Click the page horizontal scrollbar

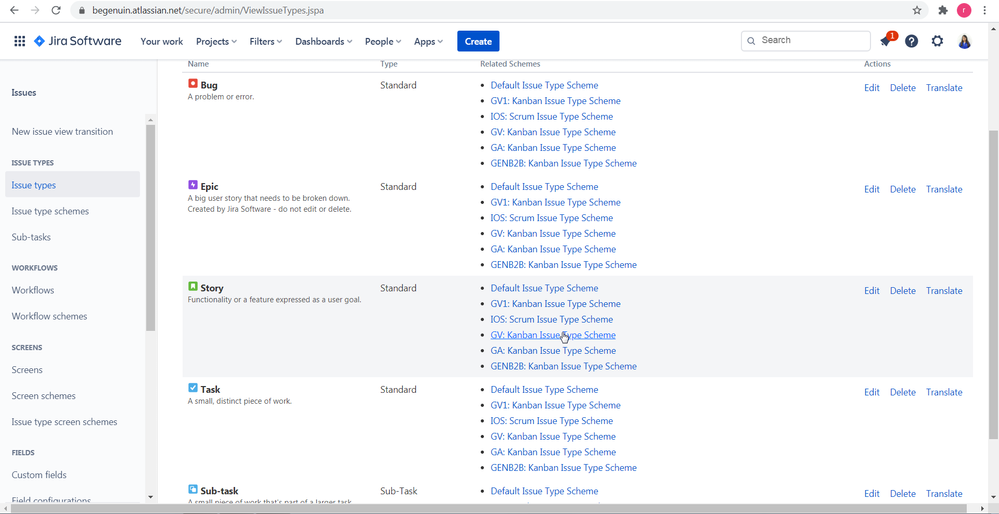494,508
